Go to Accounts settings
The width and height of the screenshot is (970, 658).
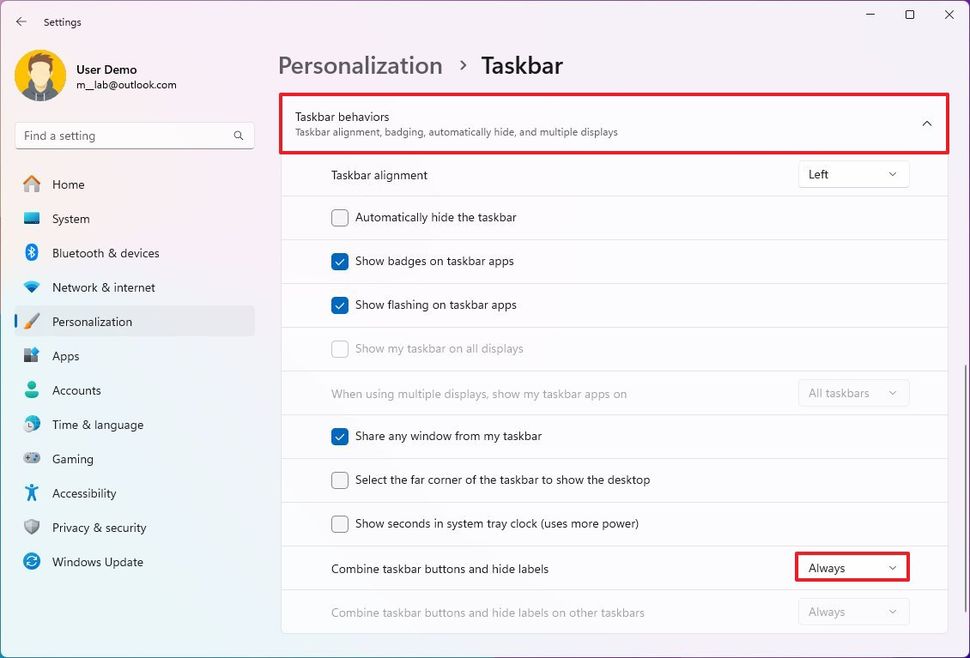(76, 390)
